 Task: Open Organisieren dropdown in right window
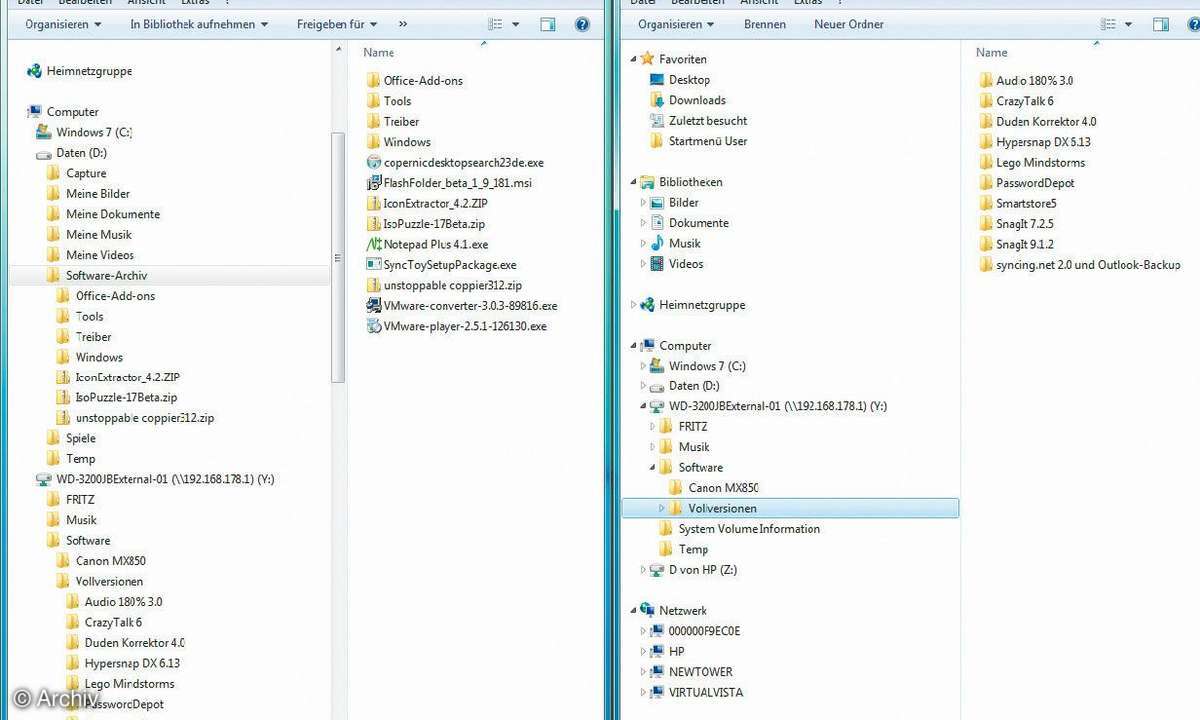[676, 24]
